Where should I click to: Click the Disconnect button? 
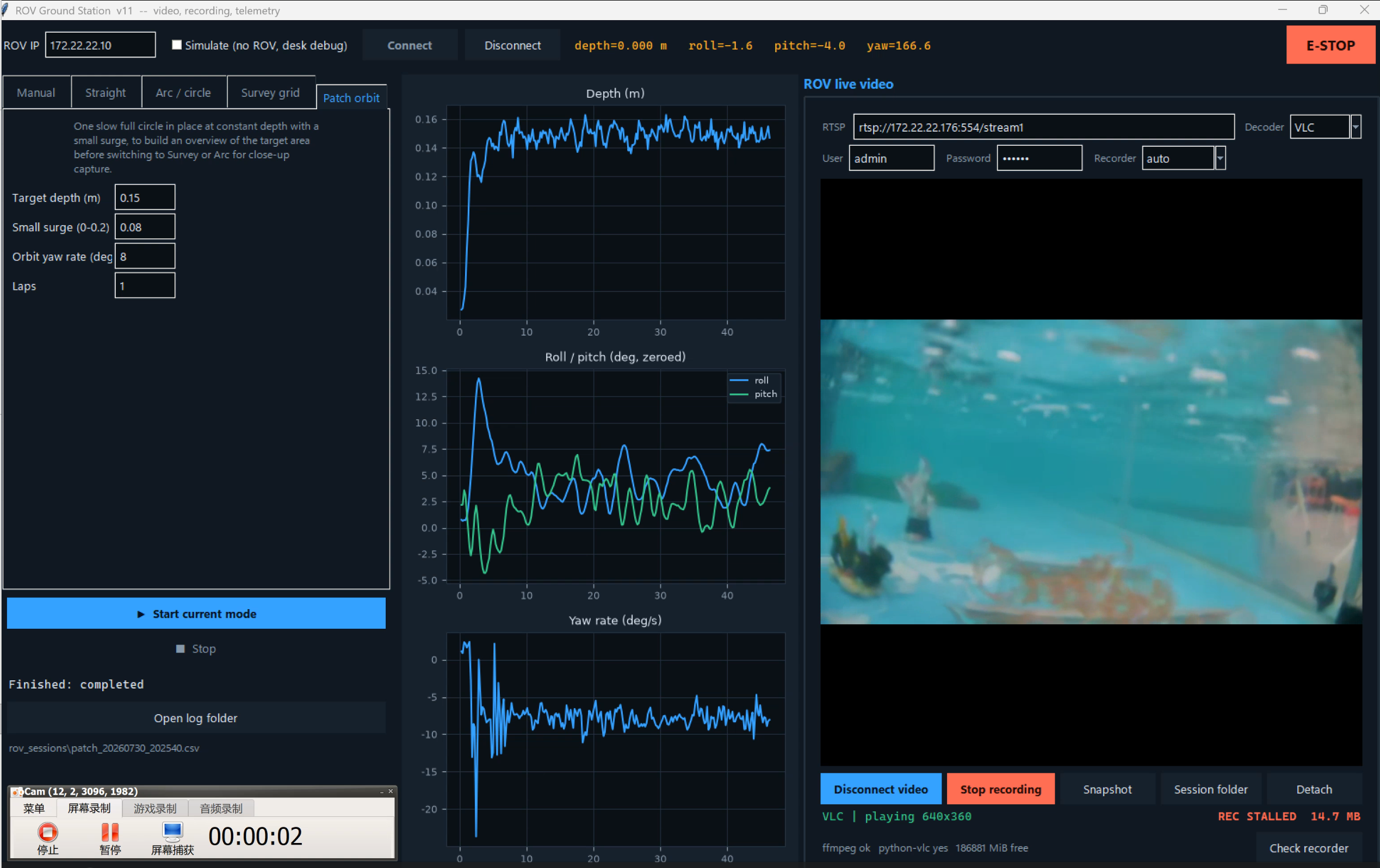[512, 45]
